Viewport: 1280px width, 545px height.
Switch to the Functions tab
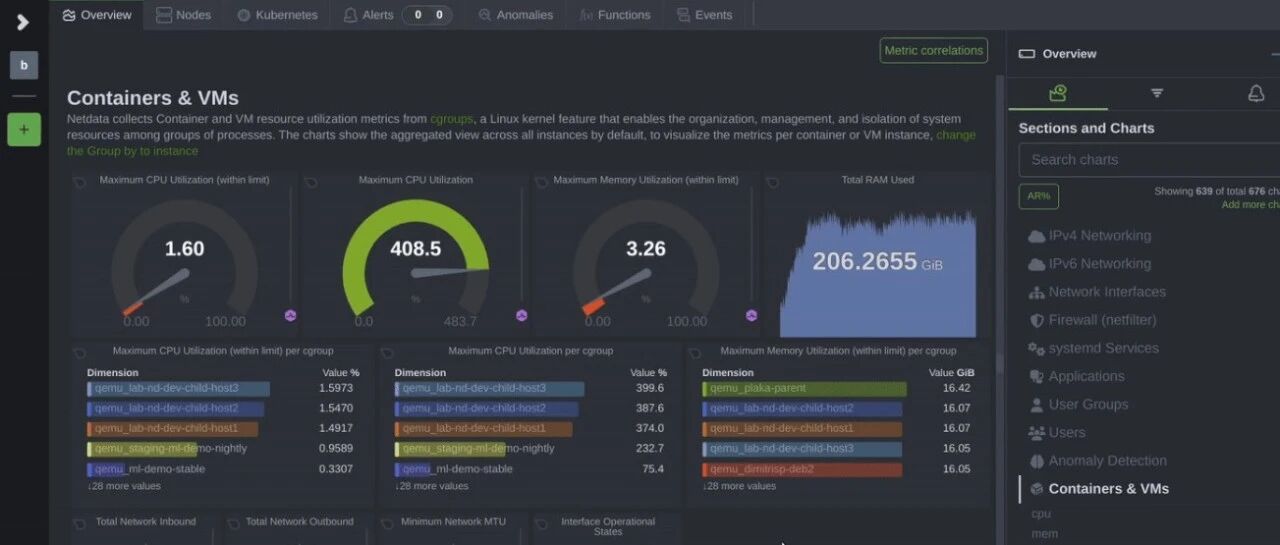pyautogui.click(x=615, y=15)
